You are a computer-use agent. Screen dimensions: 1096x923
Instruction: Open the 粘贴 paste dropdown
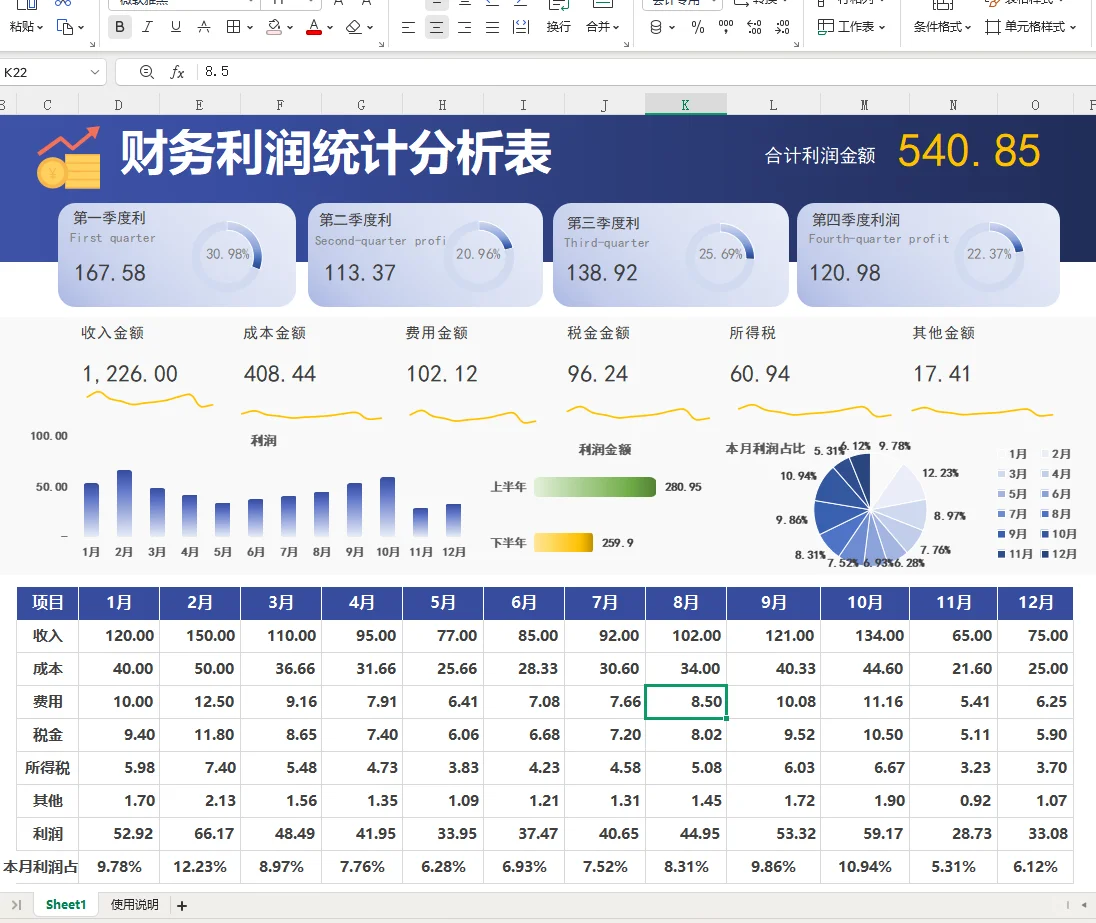point(26,27)
